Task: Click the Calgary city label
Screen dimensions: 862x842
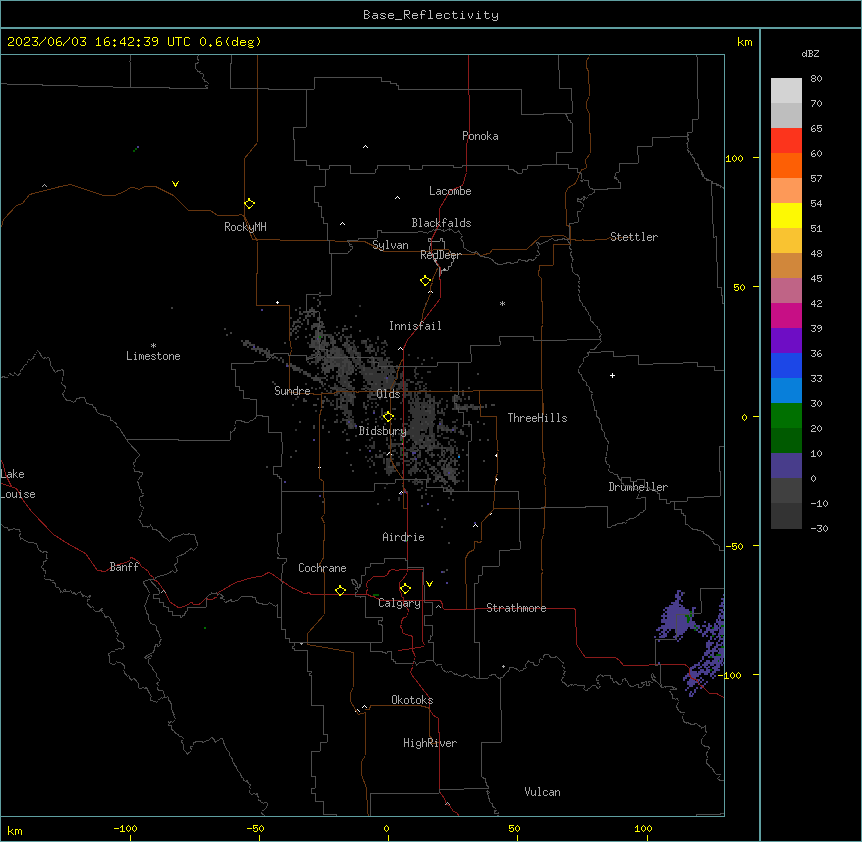Action: coord(399,603)
